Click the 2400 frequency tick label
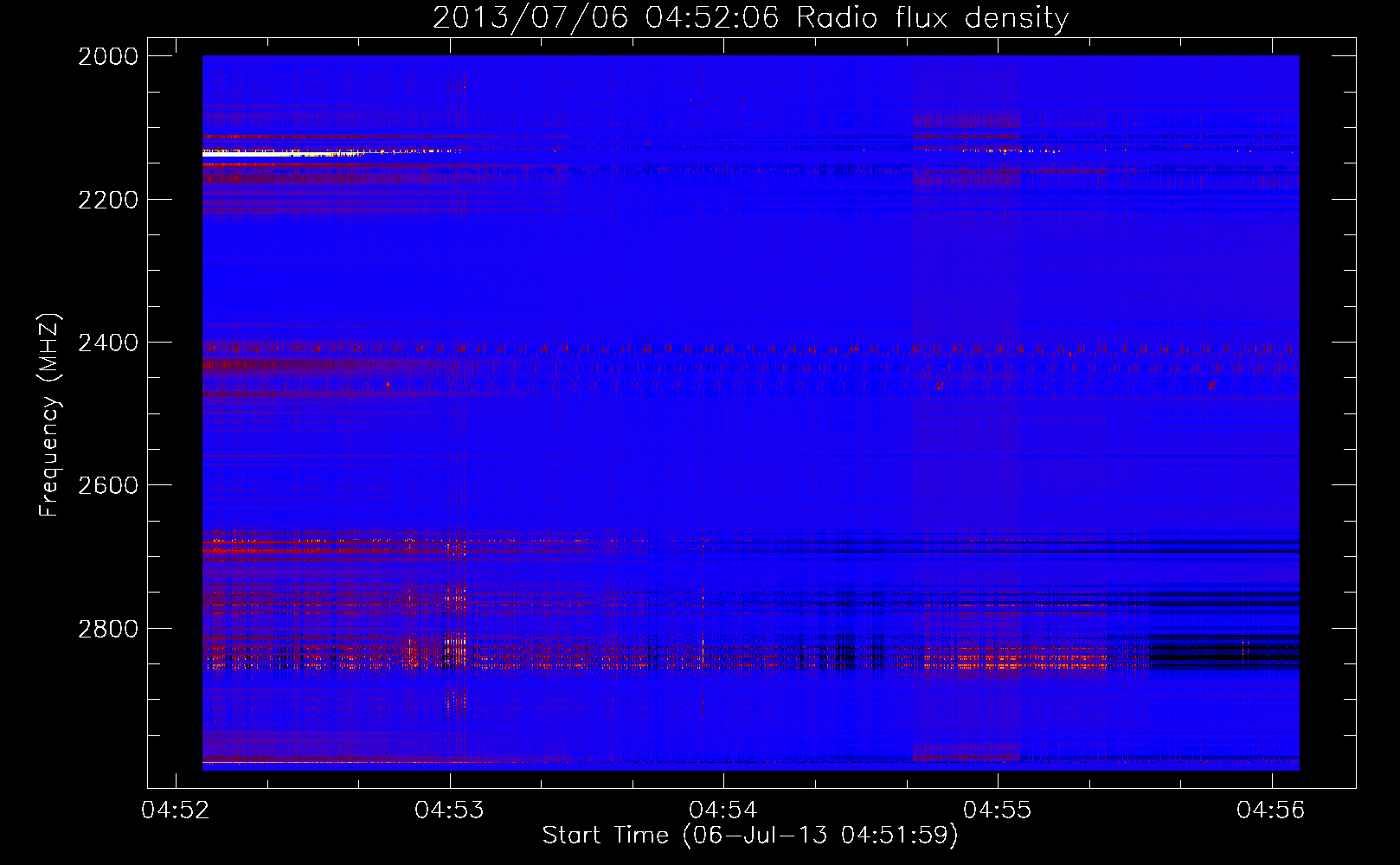Screen dimensions: 1400x865 pos(108,343)
